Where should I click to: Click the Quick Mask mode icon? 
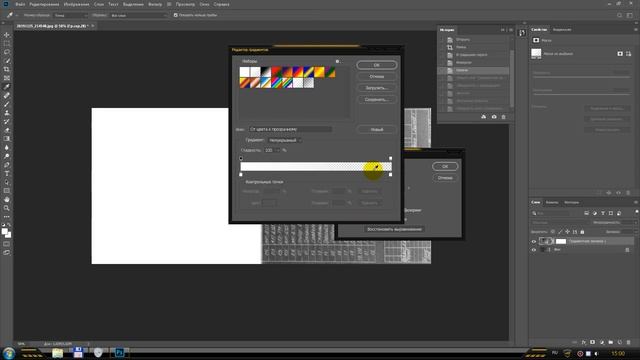pyautogui.click(x=7, y=244)
